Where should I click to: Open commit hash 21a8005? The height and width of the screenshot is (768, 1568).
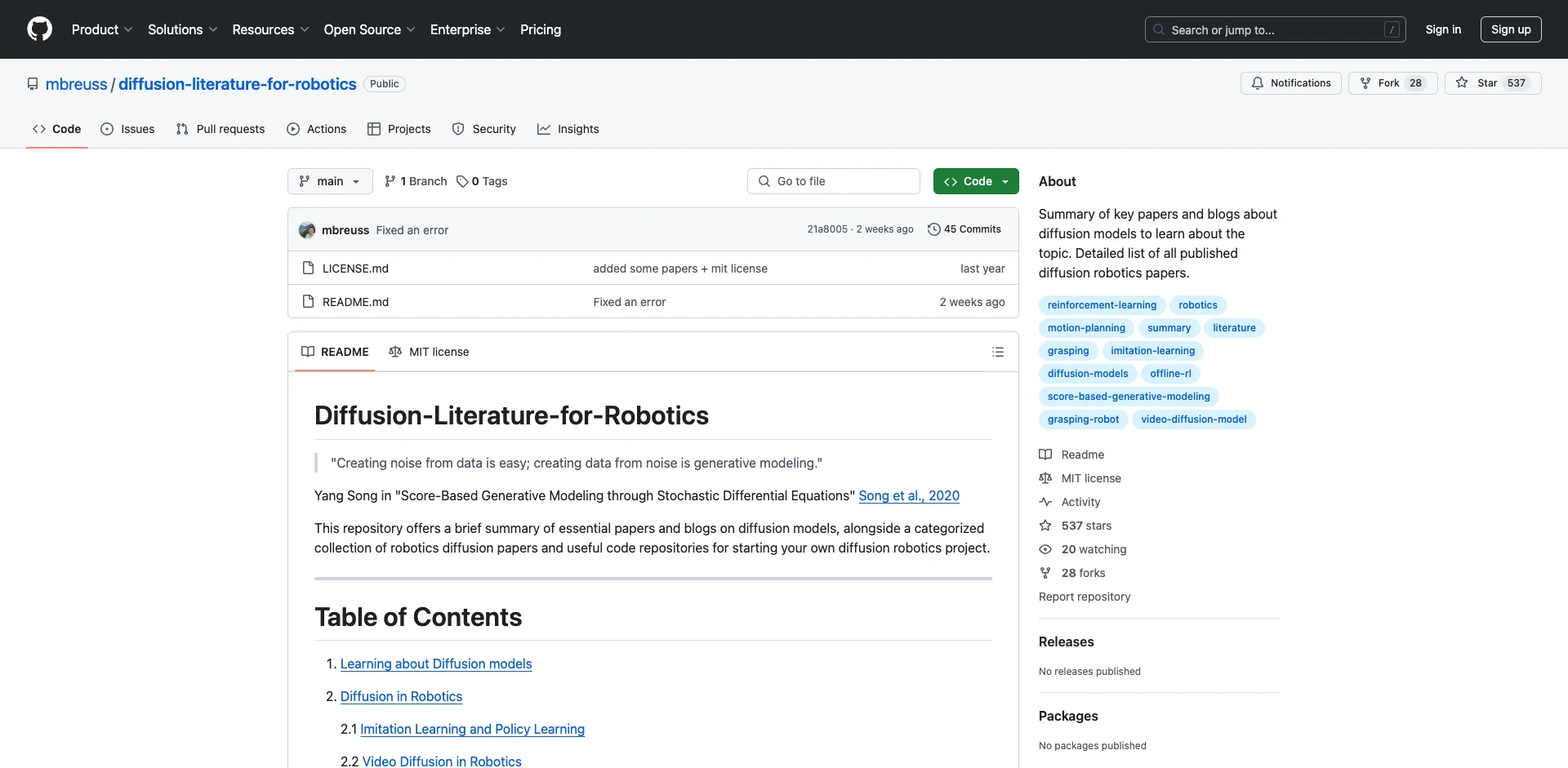pyautogui.click(x=827, y=229)
